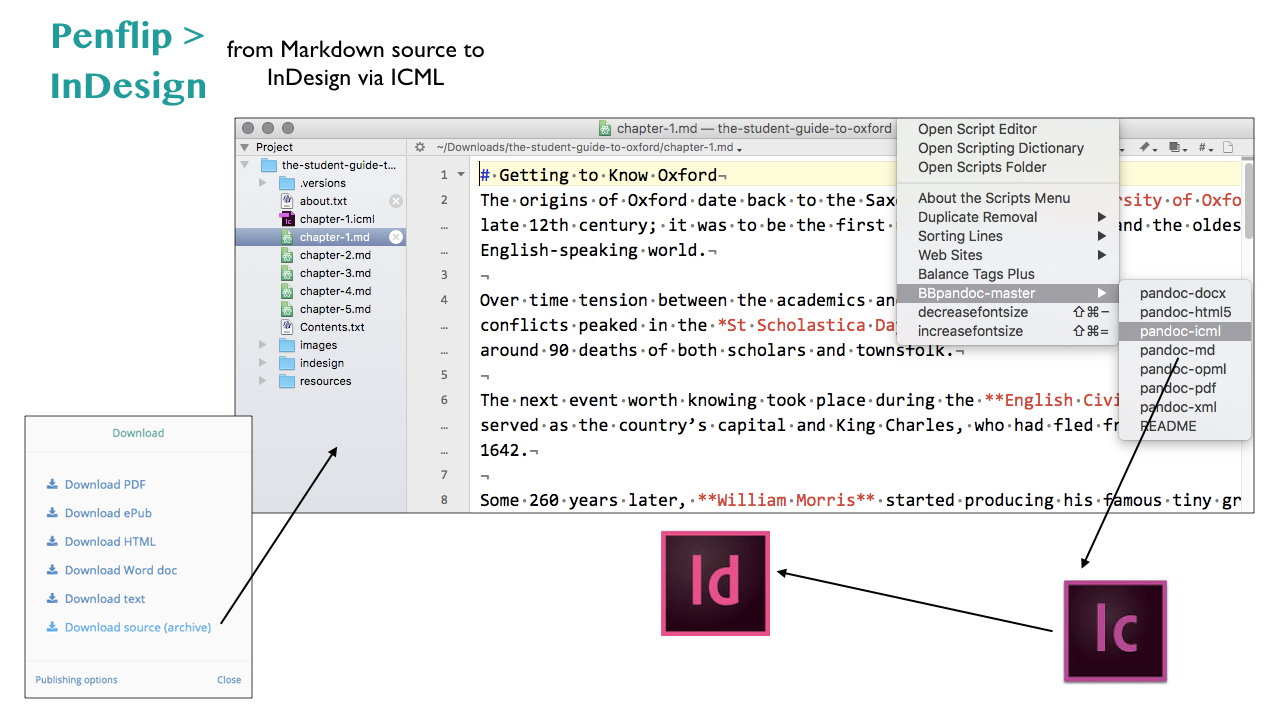Click the download icon beside Download HTML
Screen dimensions: 1280x720
point(52,541)
